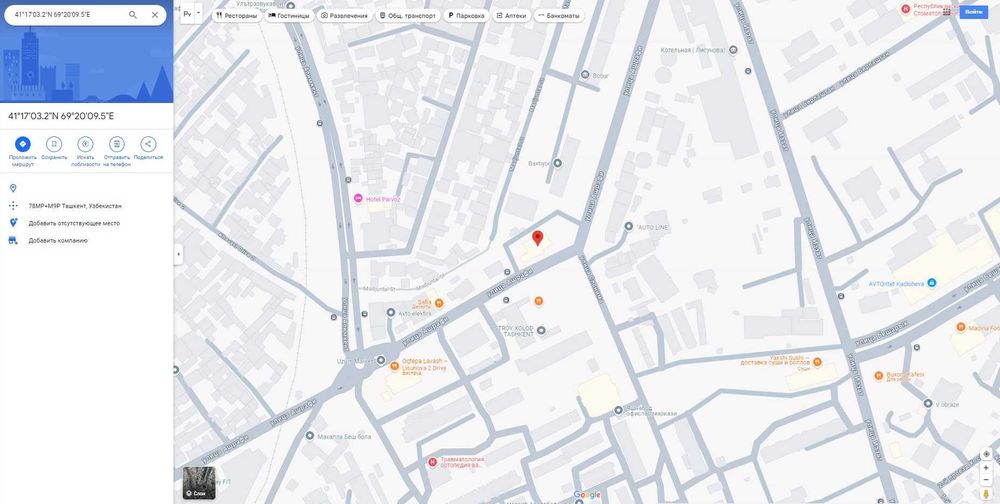Select the Развлечения filter chip
Viewport: 1000px width, 504px height.
coord(344,15)
